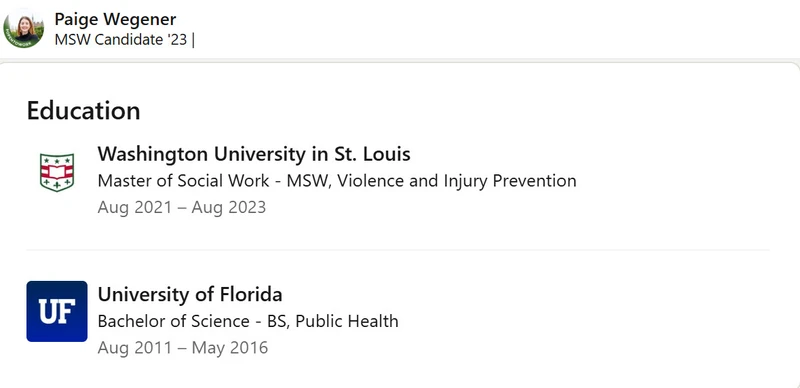
Task: Click the Education section heading
Action: [84, 110]
